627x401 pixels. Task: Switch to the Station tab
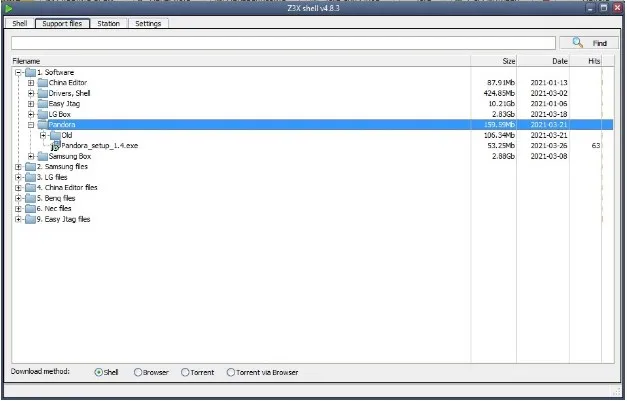click(x=108, y=24)
